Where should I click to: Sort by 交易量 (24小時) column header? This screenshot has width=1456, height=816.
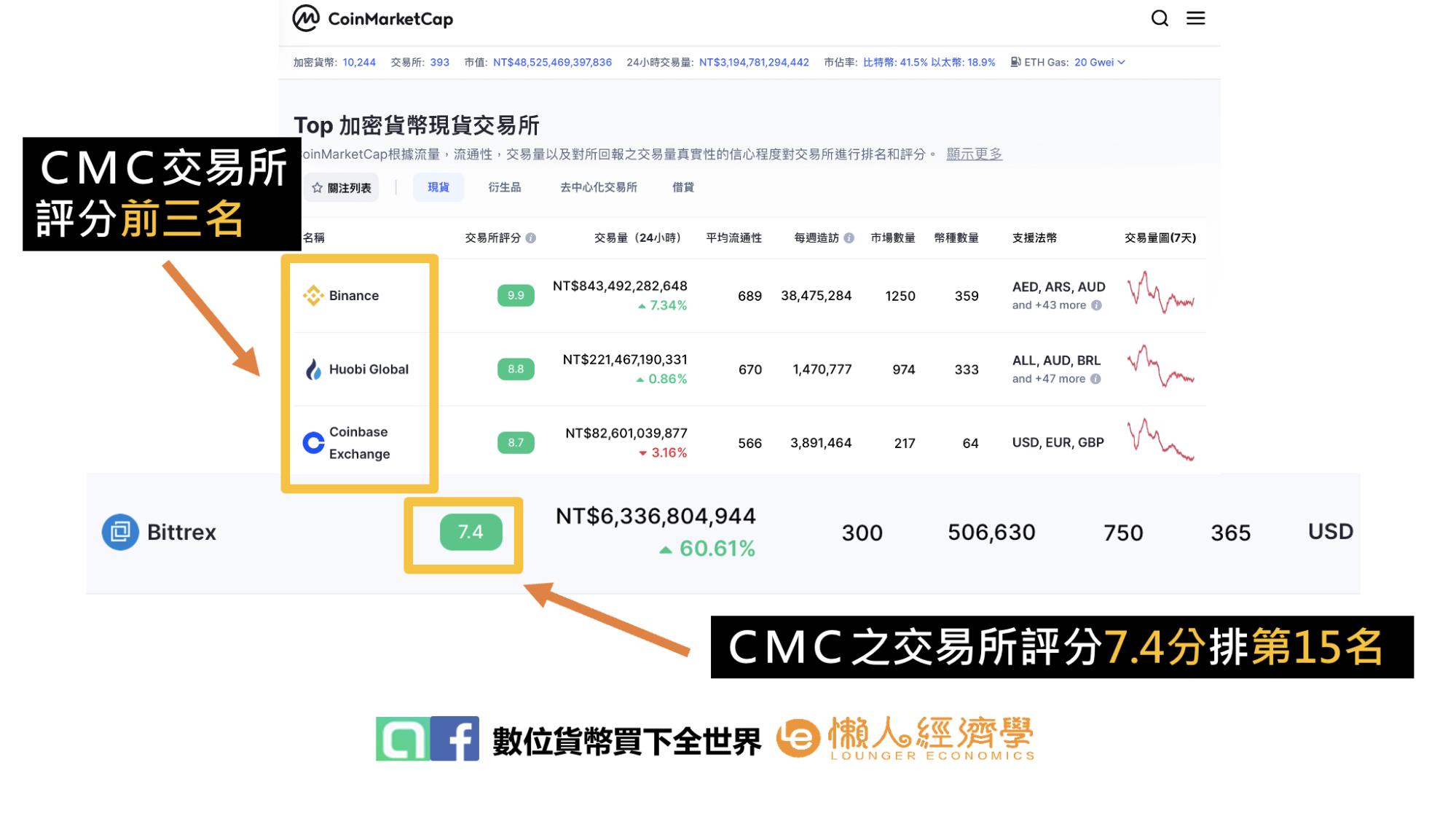[x=637, y=238]
